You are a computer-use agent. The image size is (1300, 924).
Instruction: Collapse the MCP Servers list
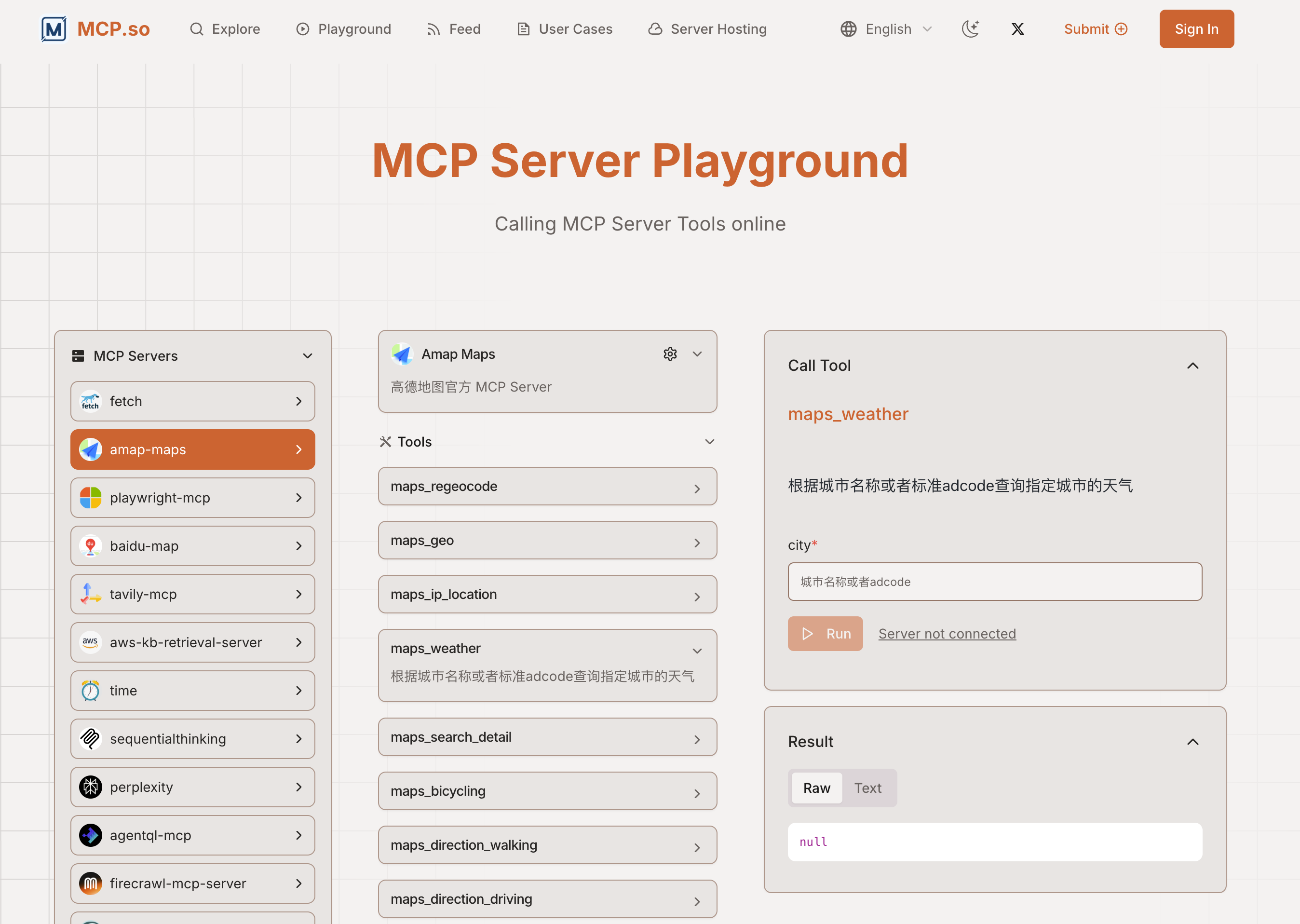pyautogui.click(x=307, y=356)
